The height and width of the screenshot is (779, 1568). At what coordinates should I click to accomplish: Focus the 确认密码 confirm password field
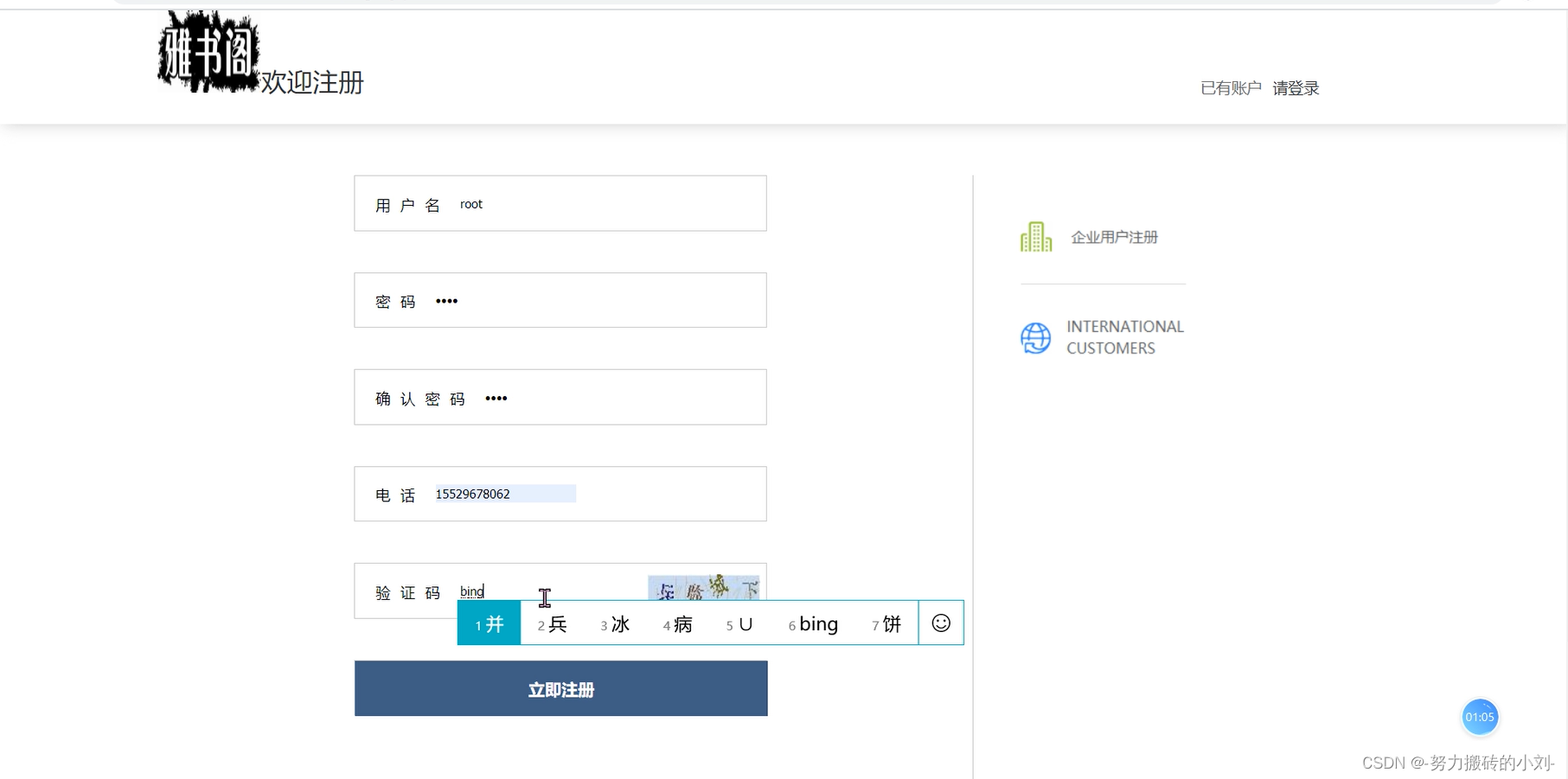pyautogui.click(x=560, y=397)
